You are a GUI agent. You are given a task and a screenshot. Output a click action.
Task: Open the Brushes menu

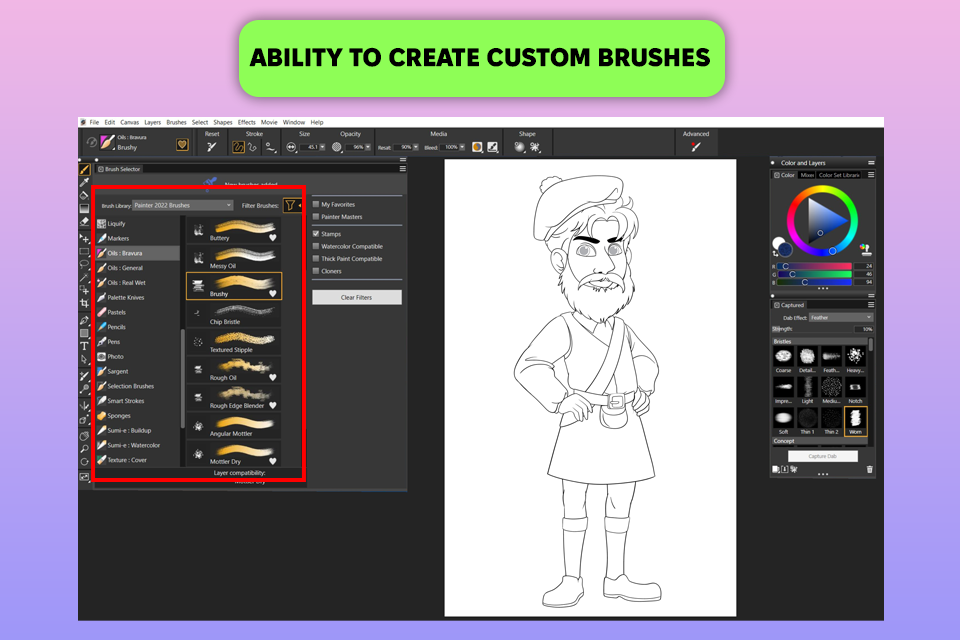click(176, 122)
